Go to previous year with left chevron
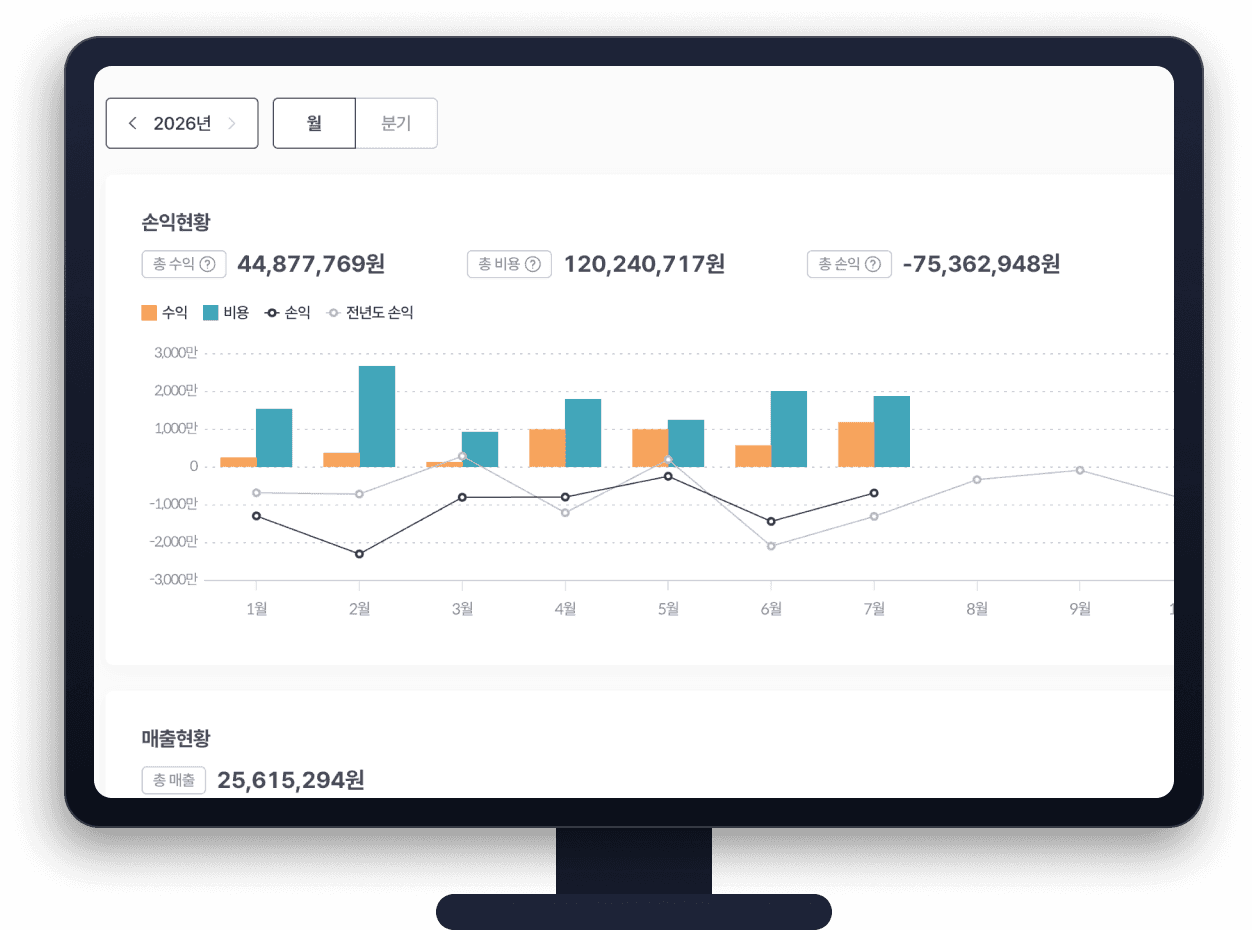Screen dimensions: 1252x930 [x=133, y=123]
